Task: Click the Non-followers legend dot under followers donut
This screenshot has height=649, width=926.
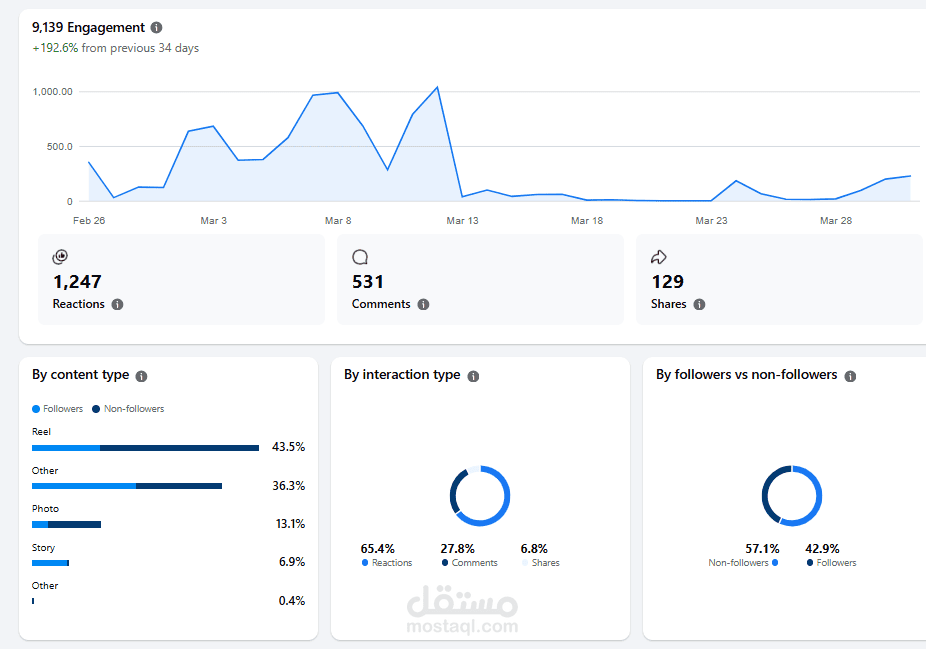Action: (x=775, y=563)
